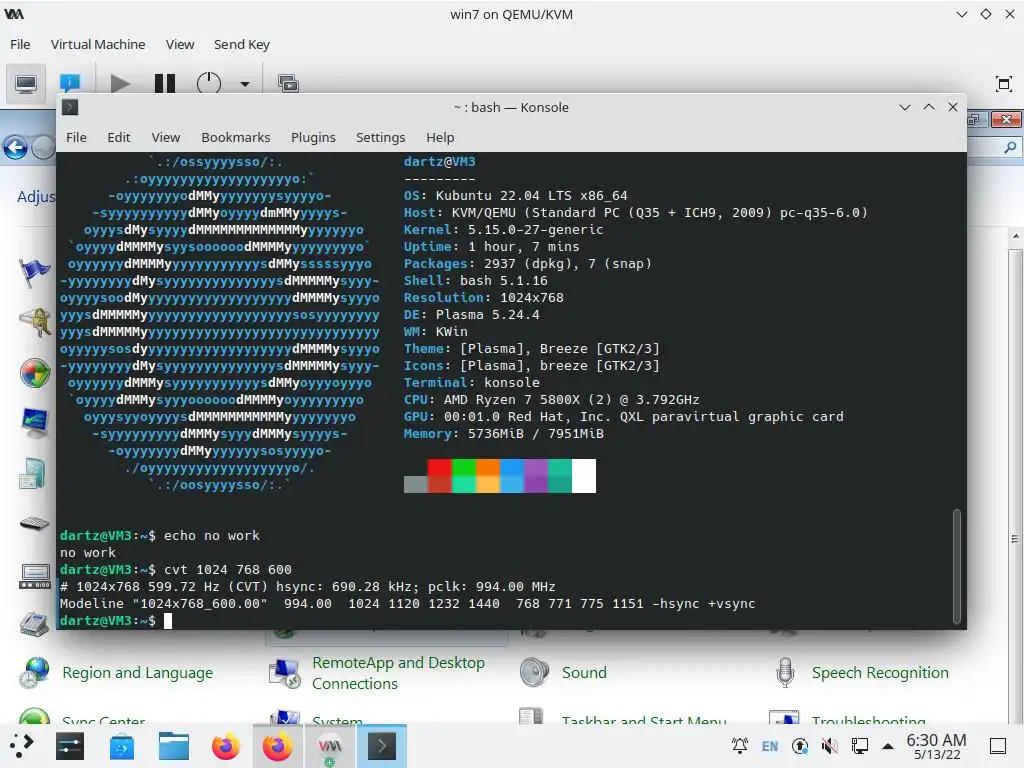Click the virt-manager title bar down chevron

coord(961,14)
